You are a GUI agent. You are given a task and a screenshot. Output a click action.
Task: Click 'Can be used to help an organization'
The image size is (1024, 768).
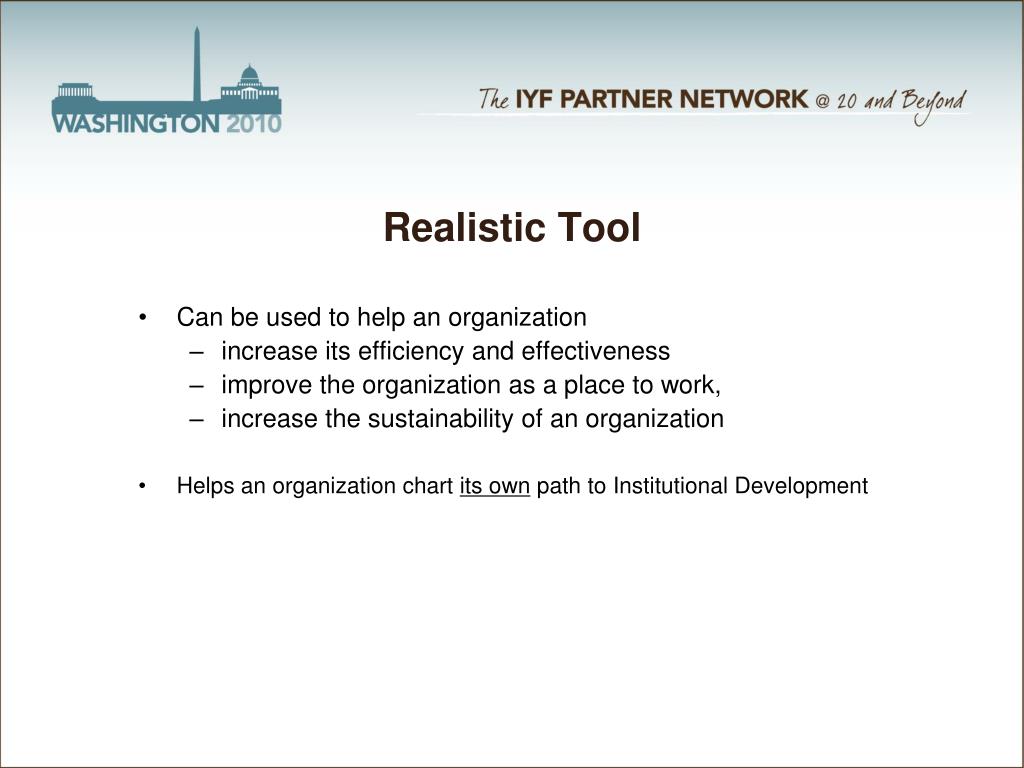tap(381, 317)
